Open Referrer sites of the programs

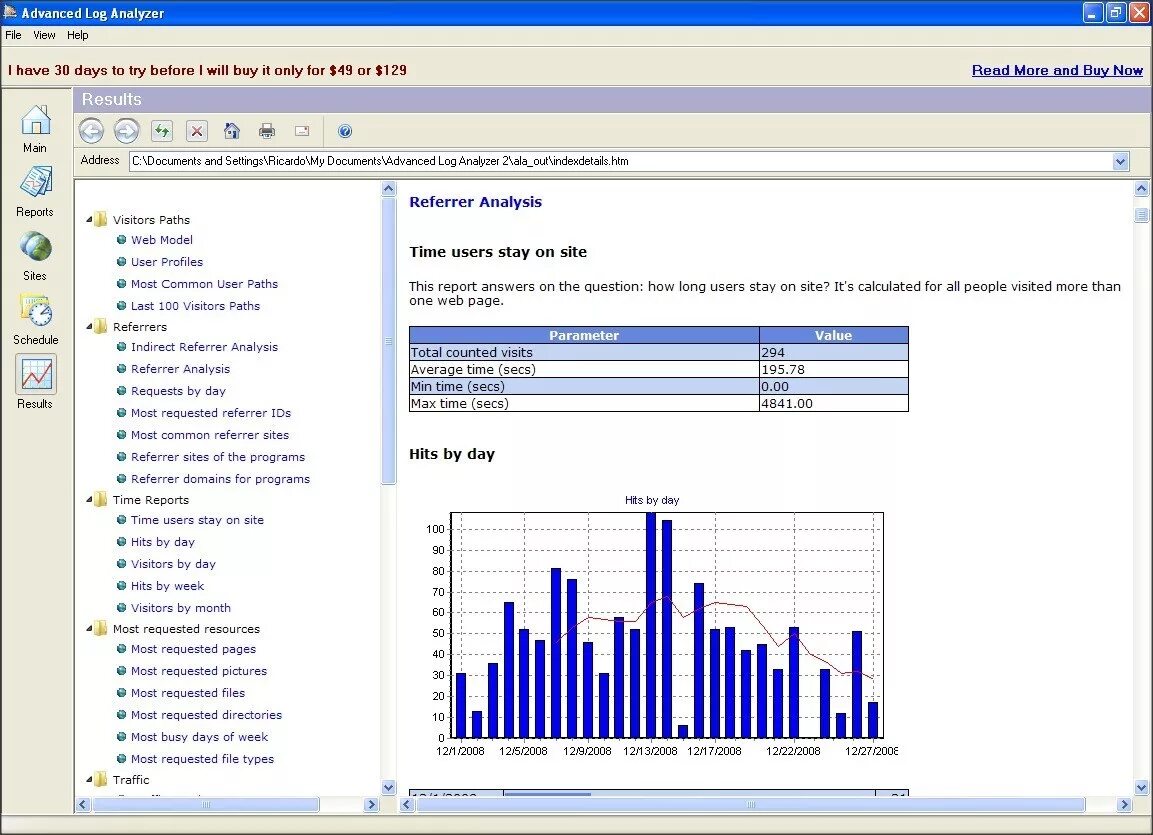coord(218,457)
